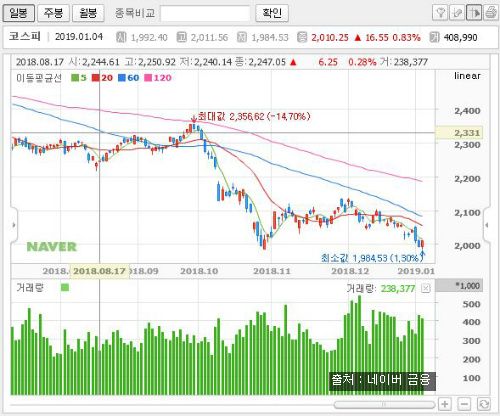Zoom out with the minus button
The height and width of the screenshot is (416, 500).
click(x=464, y=404)
